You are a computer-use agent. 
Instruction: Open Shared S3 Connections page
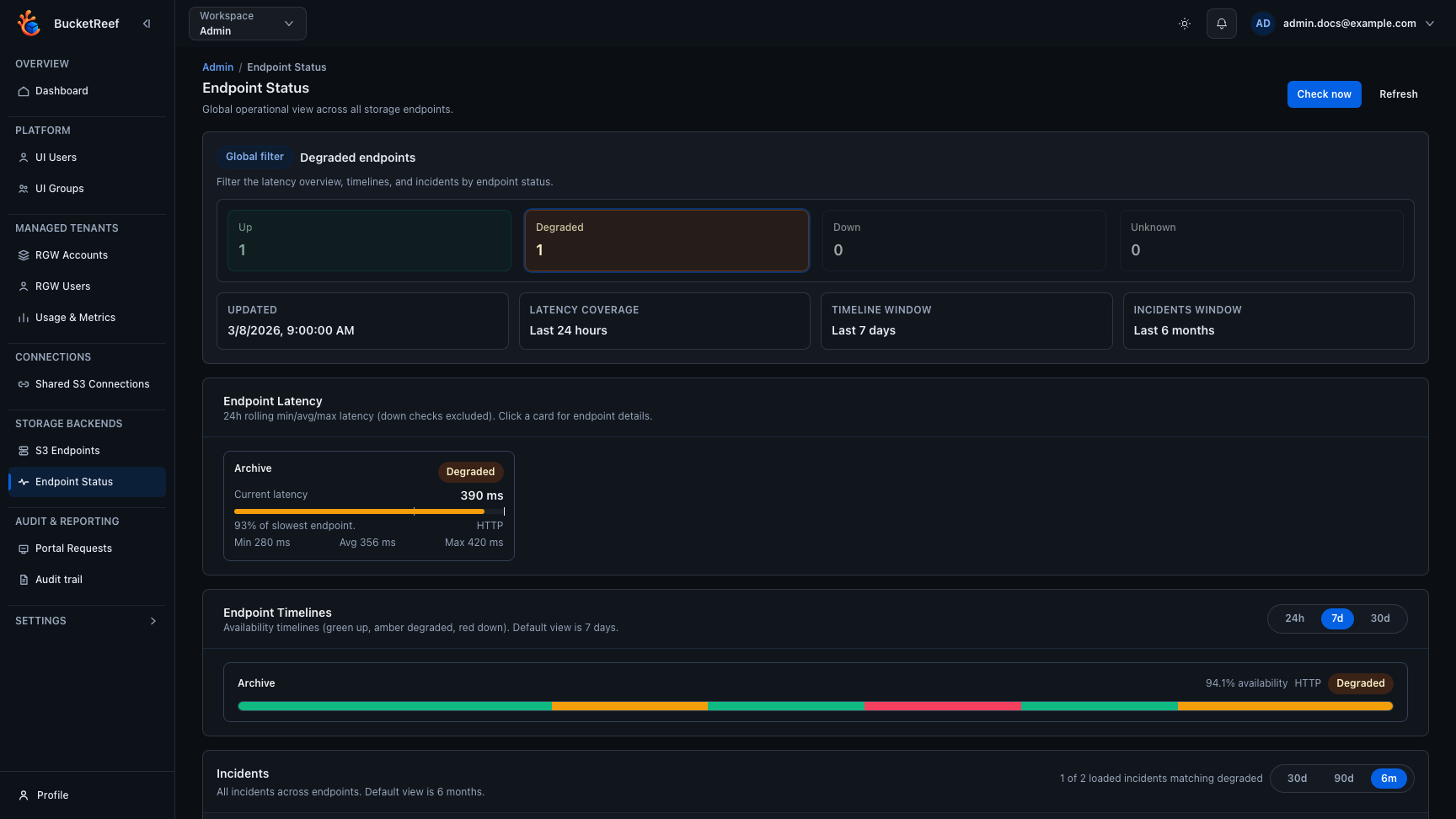[87, 384]
